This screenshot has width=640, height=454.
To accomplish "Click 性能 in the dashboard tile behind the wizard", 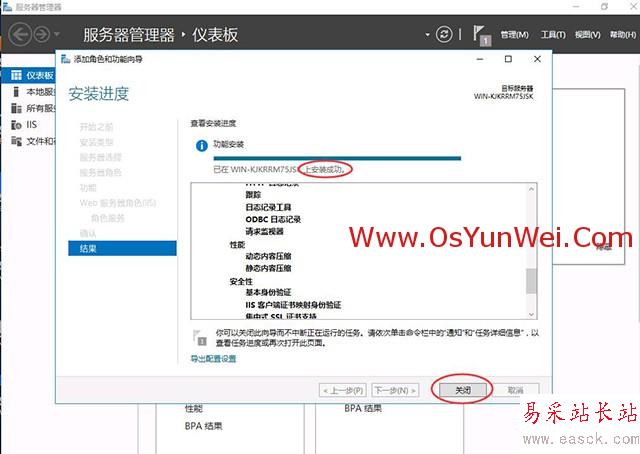I will (193, 408).
